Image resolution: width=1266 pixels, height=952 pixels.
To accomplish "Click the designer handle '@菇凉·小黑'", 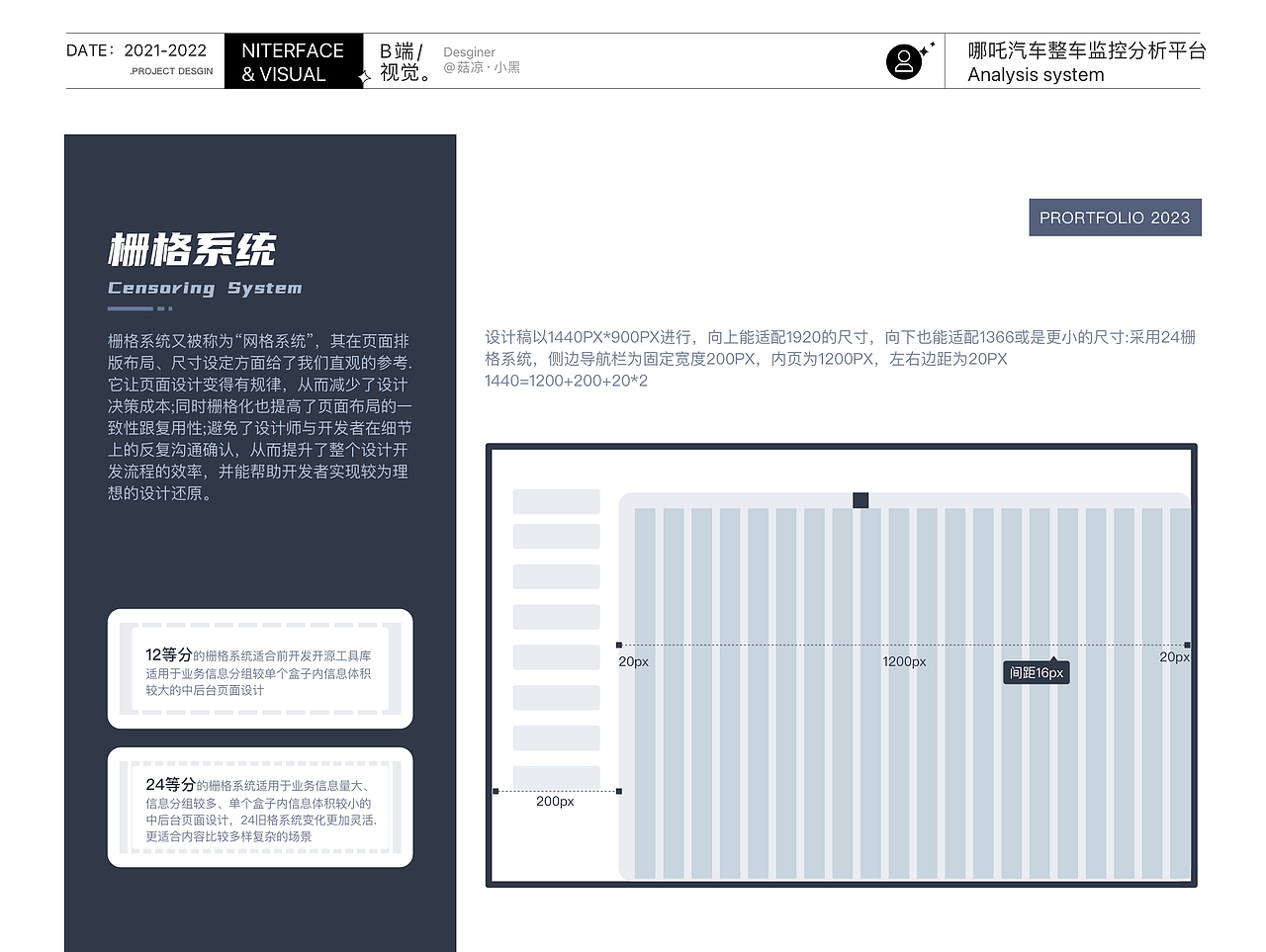I will (482, 67).
